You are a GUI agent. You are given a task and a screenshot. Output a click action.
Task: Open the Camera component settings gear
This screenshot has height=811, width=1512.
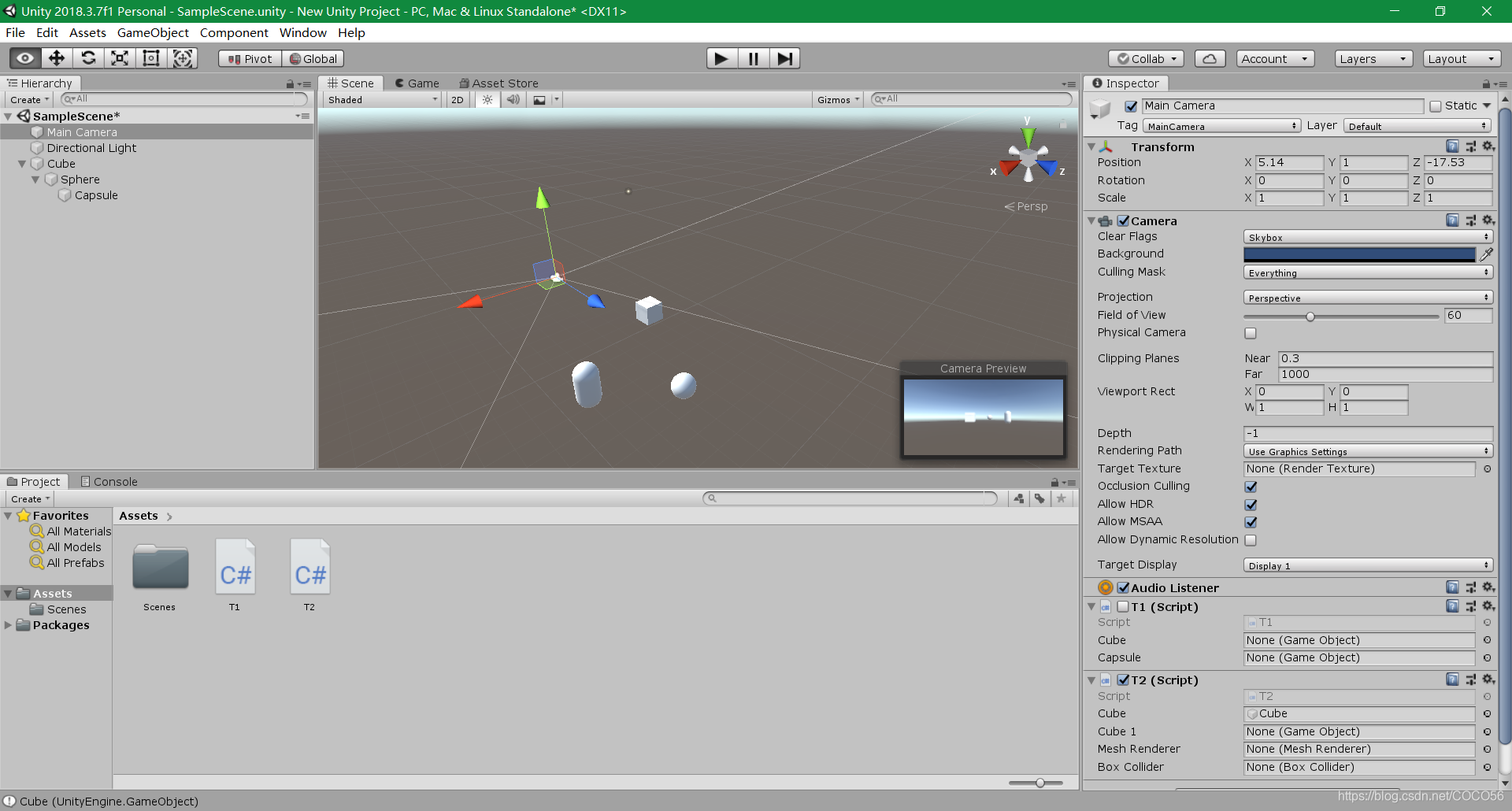[x=1488, y=220]
